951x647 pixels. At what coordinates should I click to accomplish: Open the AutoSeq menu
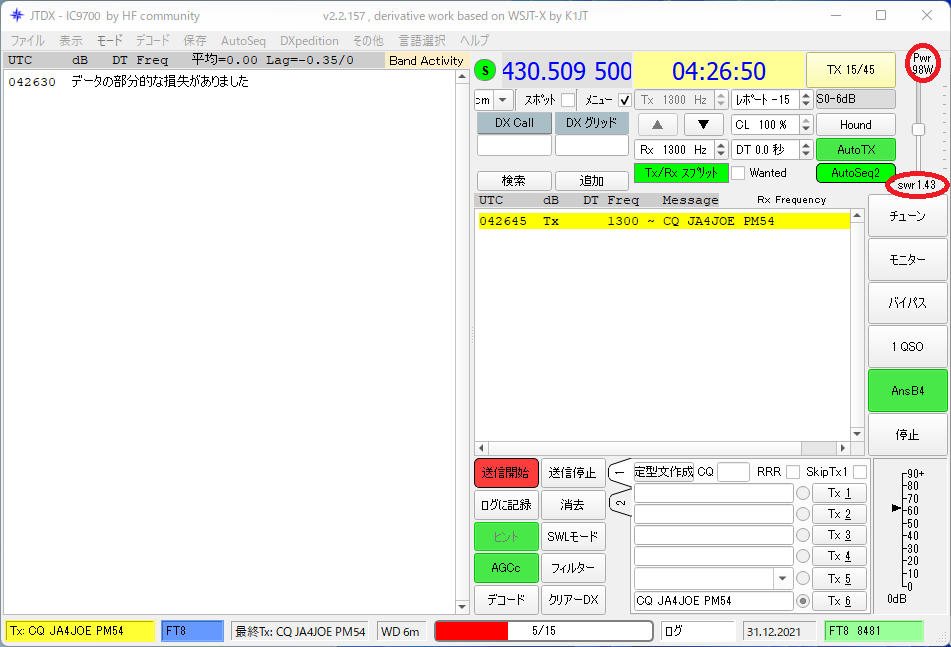click(x=243, y=41)
